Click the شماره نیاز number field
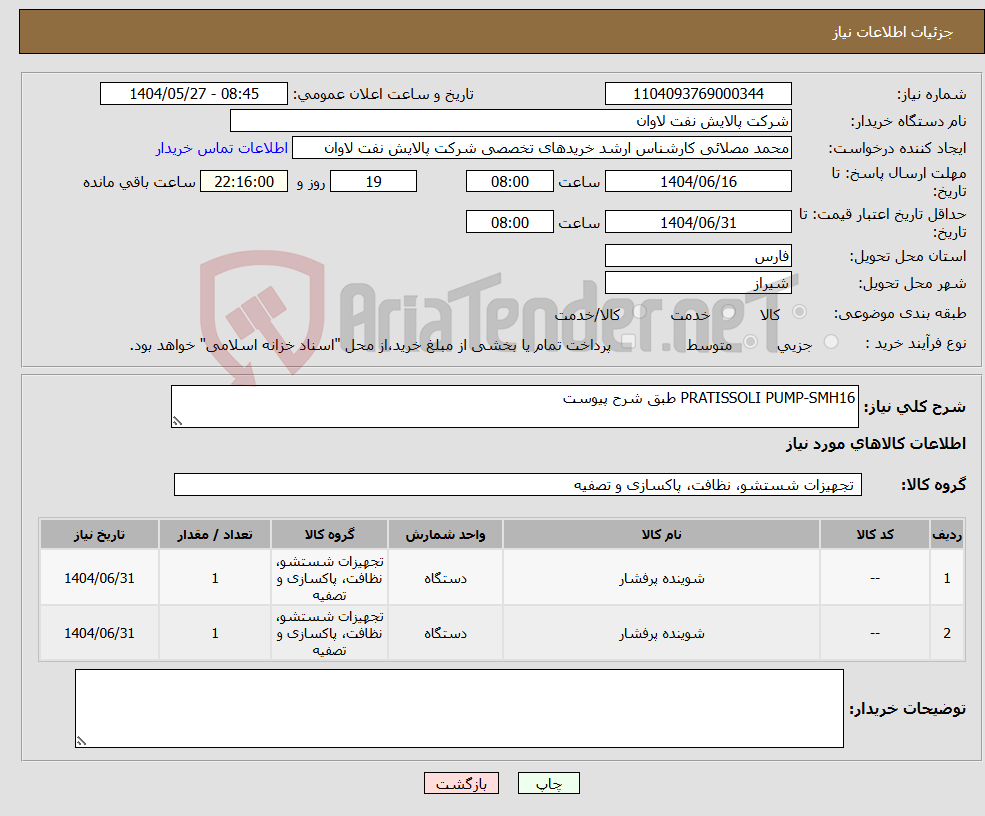The height and width of the screenshot is (816, 985). click(697, 93)
